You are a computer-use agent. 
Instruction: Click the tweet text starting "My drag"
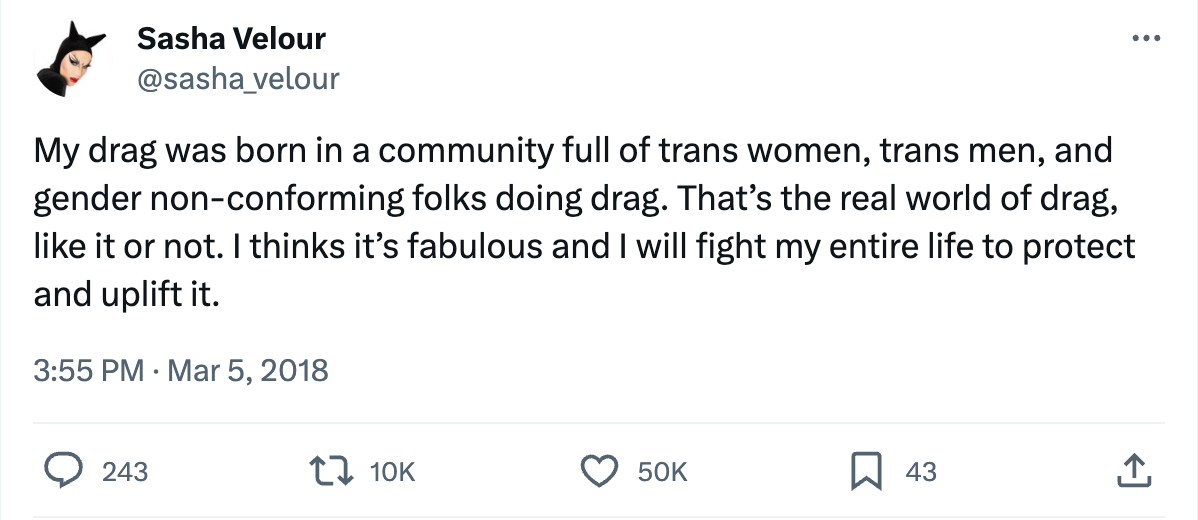[x=100, y=153]
